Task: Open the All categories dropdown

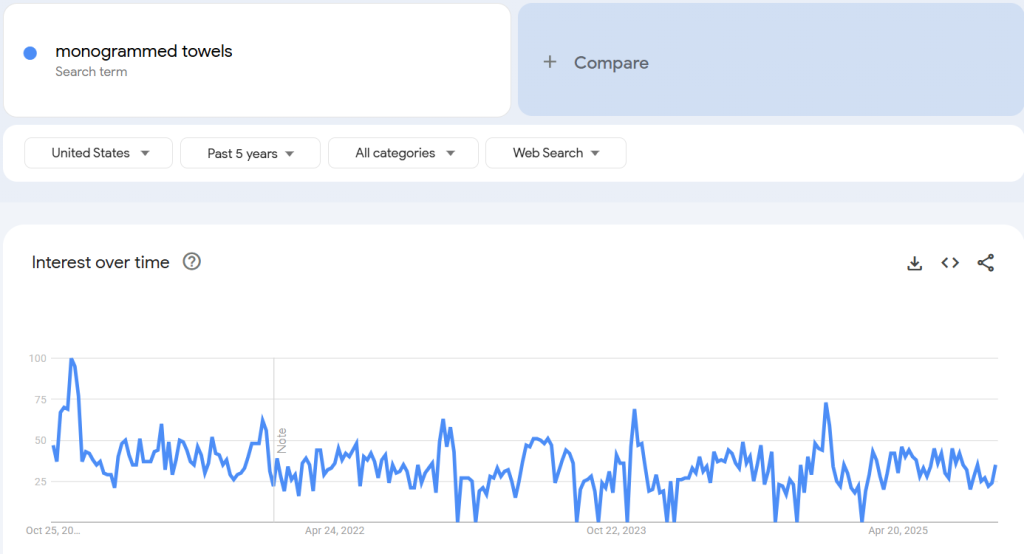Action: (x=404, y=153)
